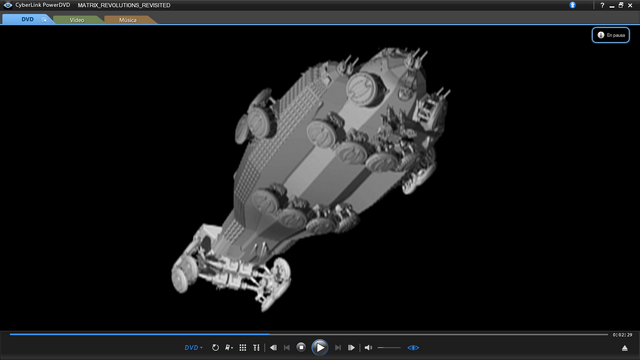Image resolution: width=640 pixels, height=360 pixels.
Task: Jump to previous chapter
Action: 287,348
